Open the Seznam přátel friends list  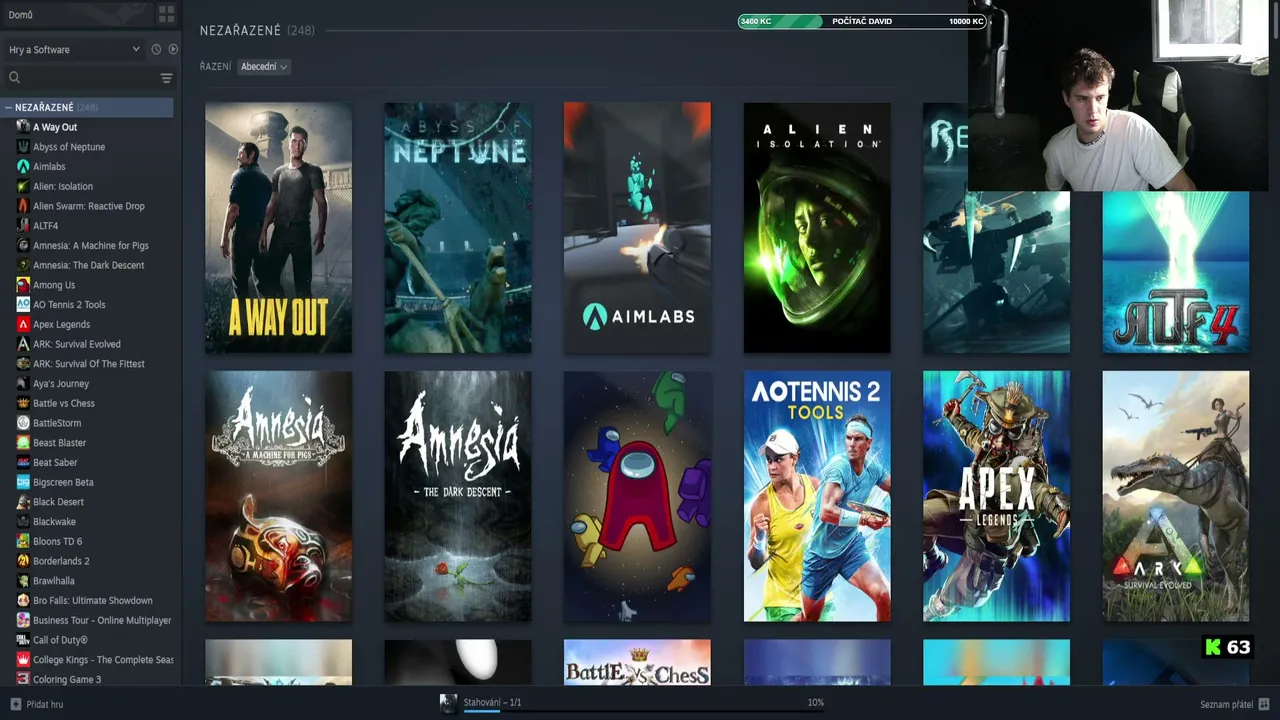click(x=1234, y=704)
